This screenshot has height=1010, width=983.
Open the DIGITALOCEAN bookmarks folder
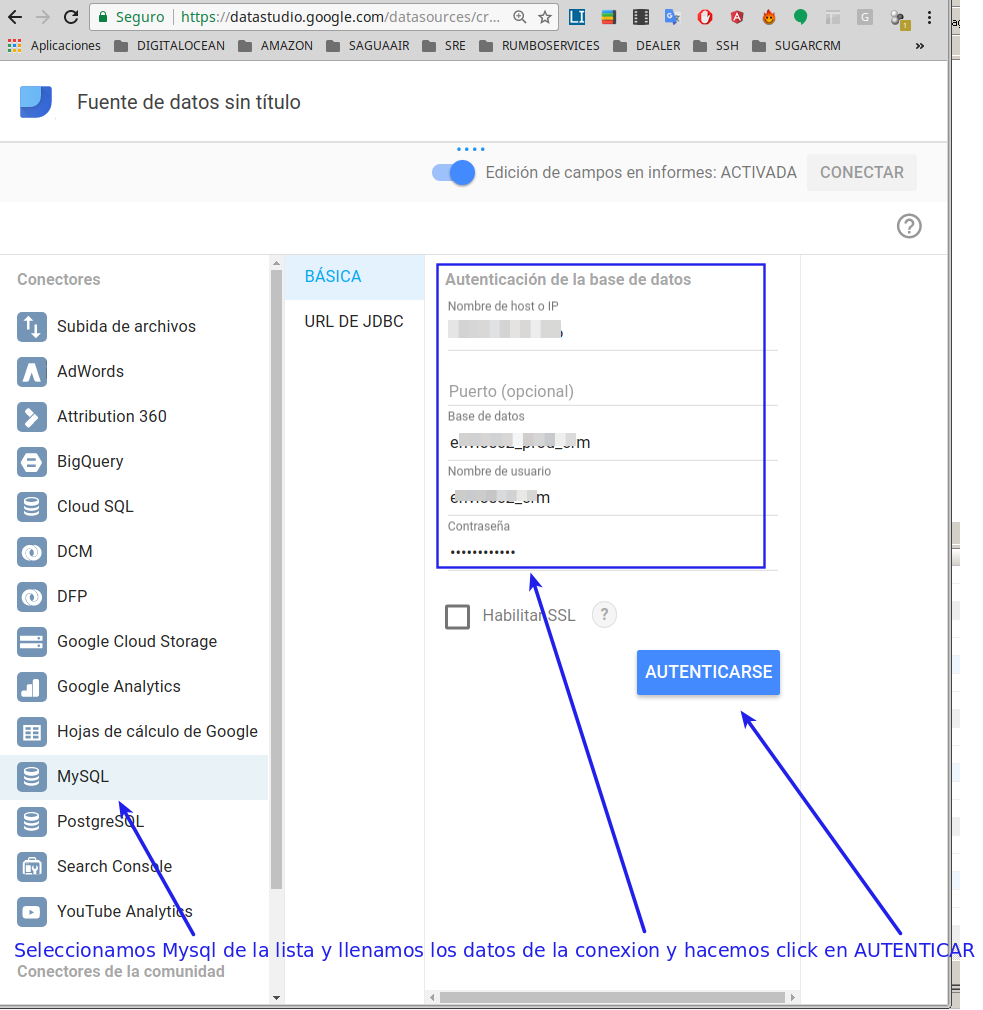tap(169, 46)
